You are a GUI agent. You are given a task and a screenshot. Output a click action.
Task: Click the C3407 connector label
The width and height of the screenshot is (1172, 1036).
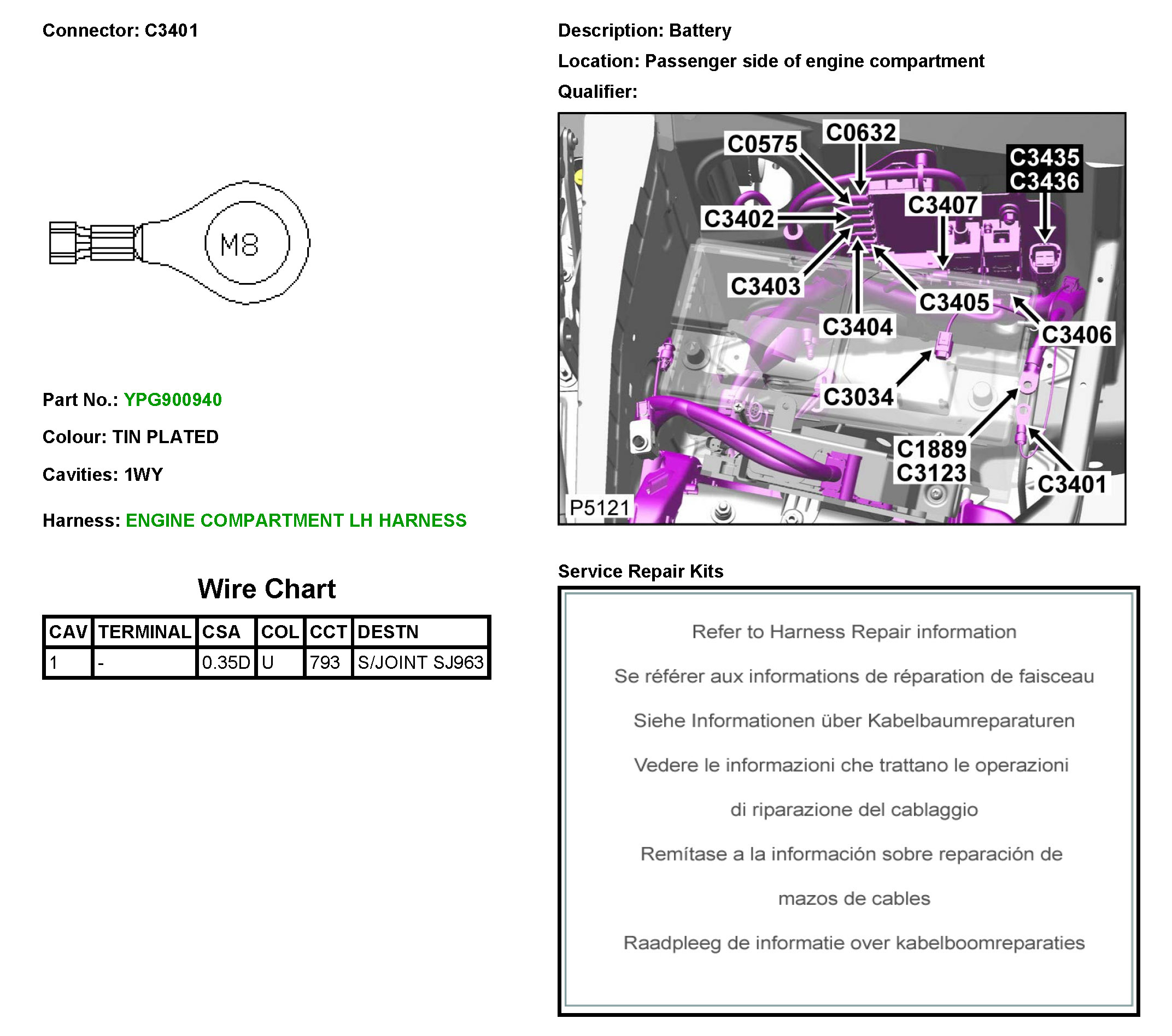coord(942,204)
